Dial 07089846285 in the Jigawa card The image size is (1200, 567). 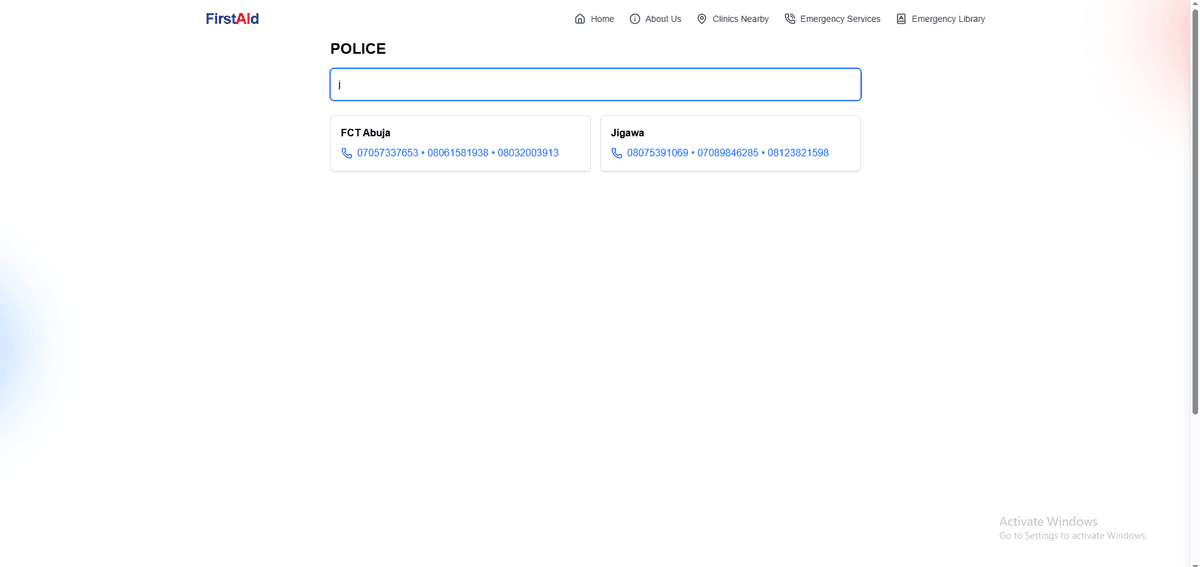728,153
